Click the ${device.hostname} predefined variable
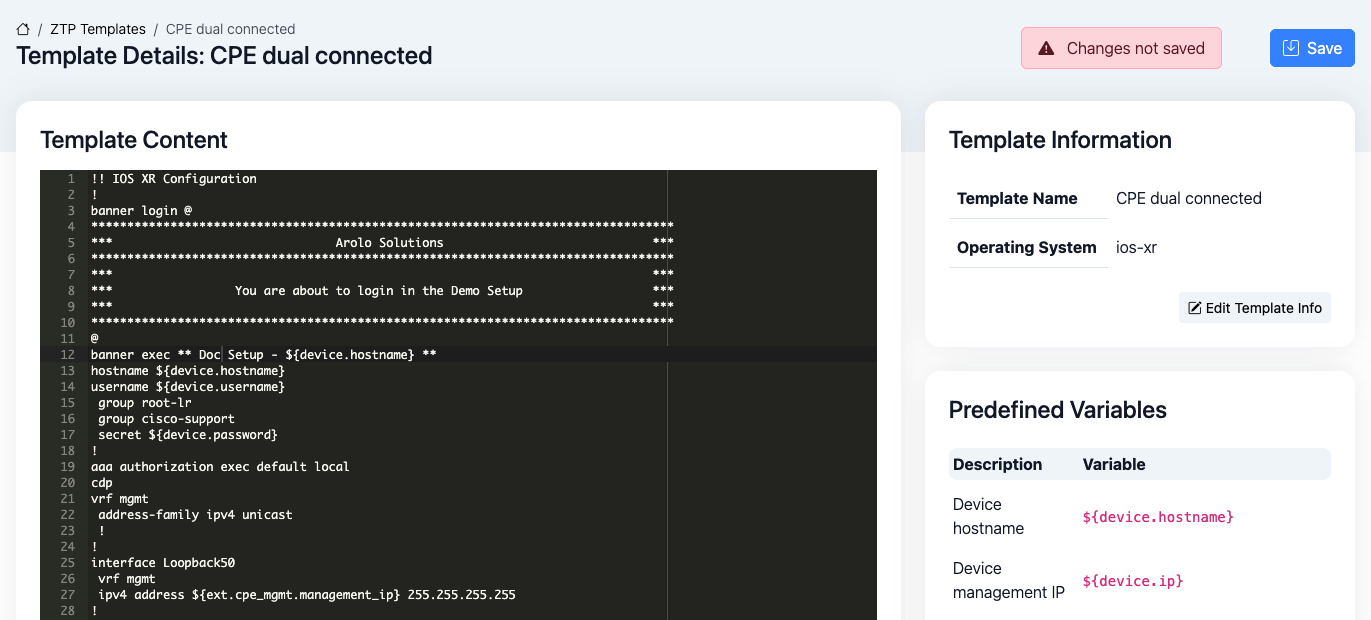1371x620 pixels. pos(1158,517)
